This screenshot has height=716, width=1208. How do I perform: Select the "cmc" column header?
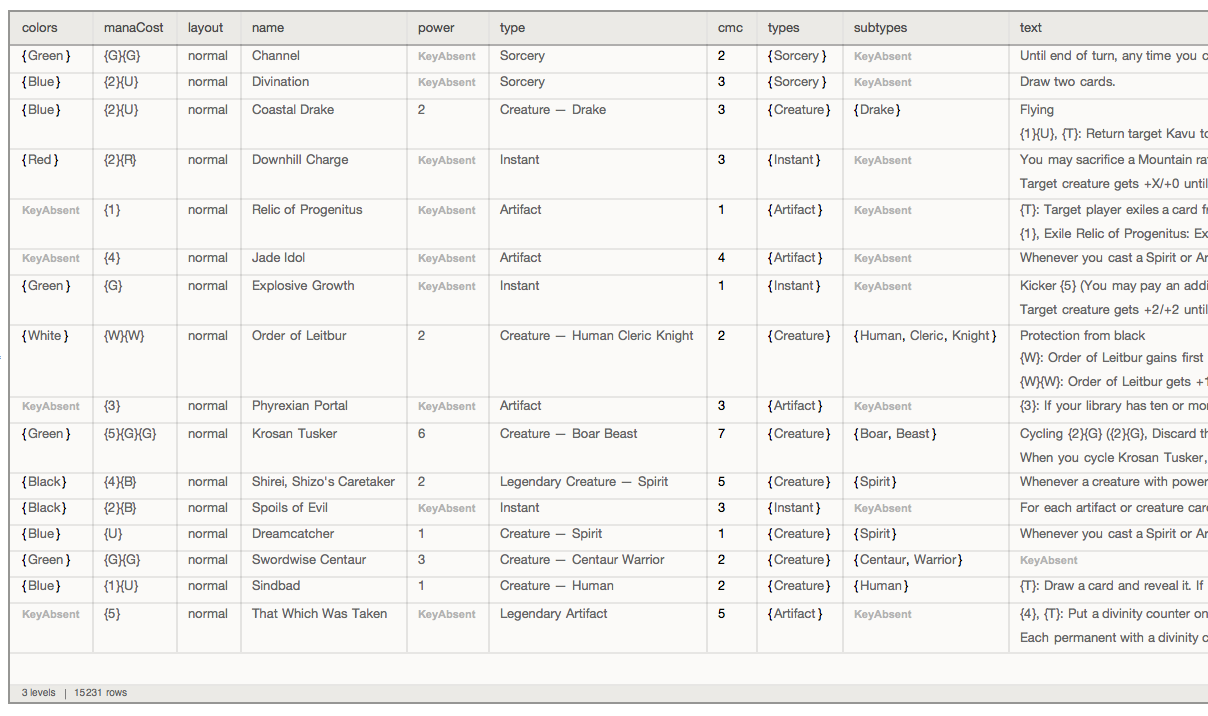tap(730, 28)
